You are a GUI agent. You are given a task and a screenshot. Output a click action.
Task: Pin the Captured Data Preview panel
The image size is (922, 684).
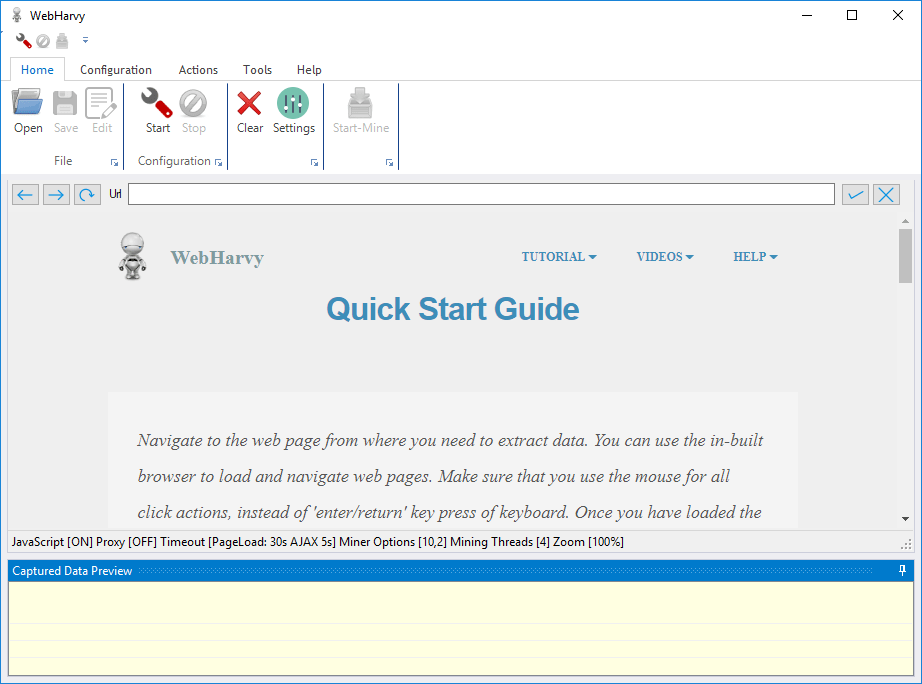click(902, 571)
